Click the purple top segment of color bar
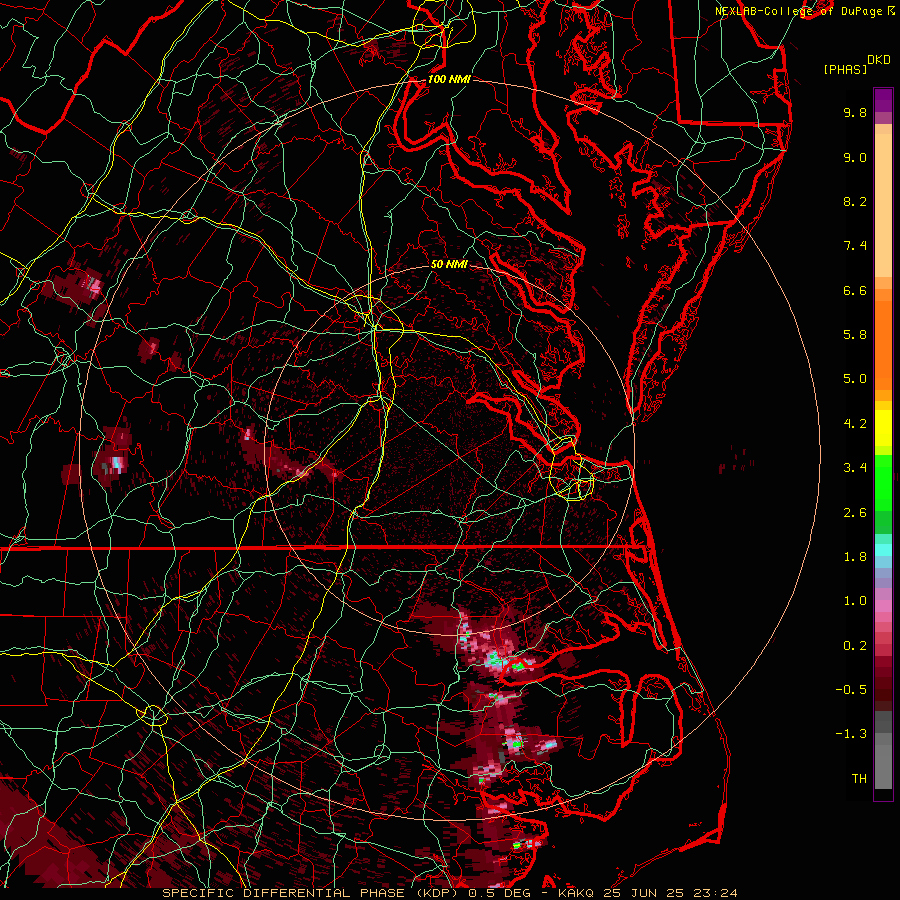 click(883, 100)
